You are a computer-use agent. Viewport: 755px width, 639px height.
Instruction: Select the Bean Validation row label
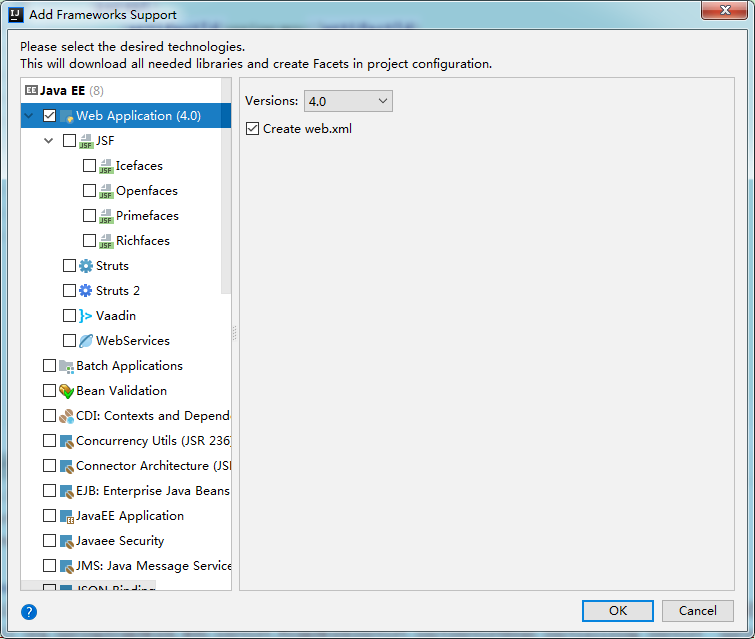pos(121,391)
